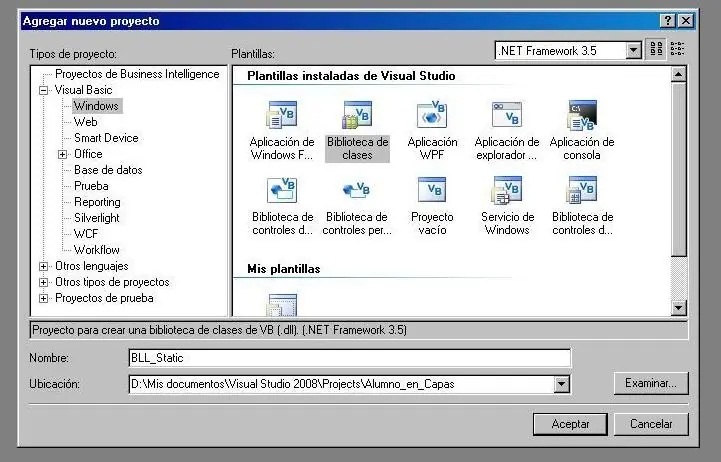Click the help question mark button
Screen dimensions: 721x462
coord(668,21)
